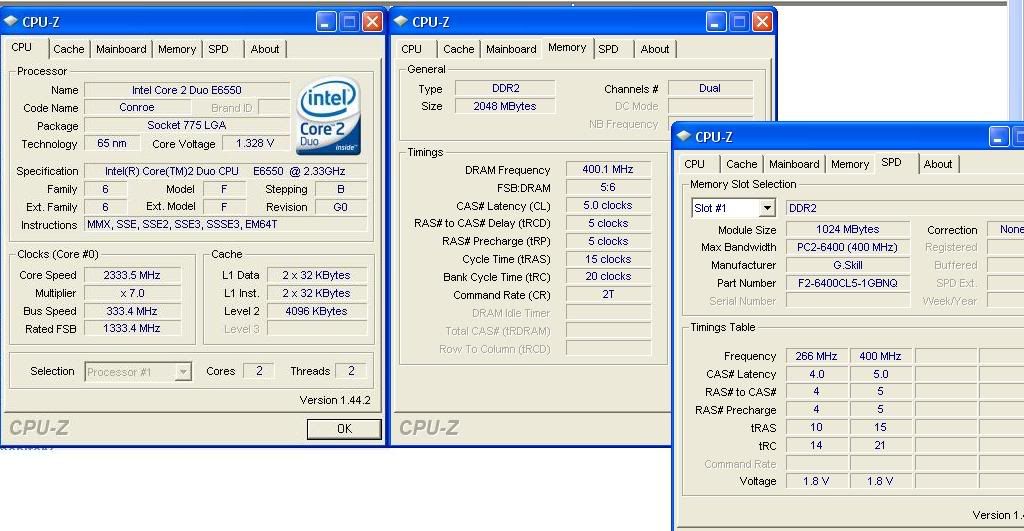Click the OK button in CPU window

pos(344,428)
